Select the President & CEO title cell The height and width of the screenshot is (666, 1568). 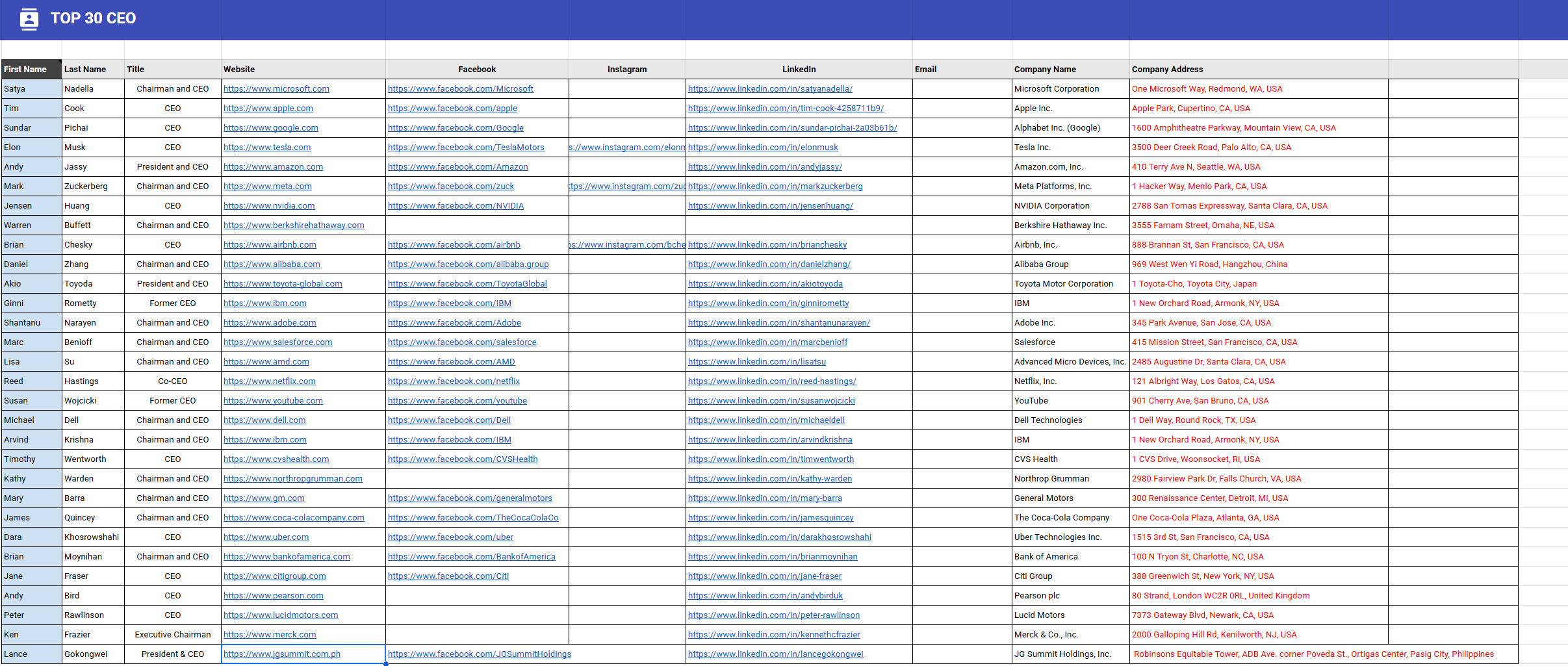(173, 654)
